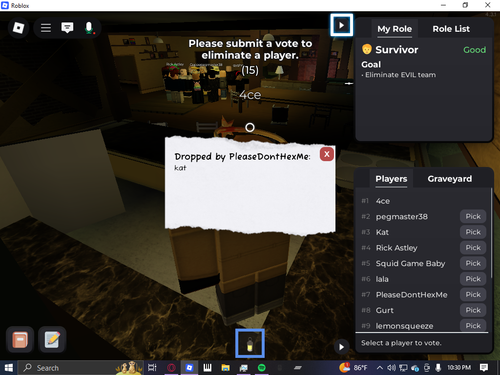Pick Rick Astley to vote
The height and width of the screenshot is (375, 500).
click(473, 248)
